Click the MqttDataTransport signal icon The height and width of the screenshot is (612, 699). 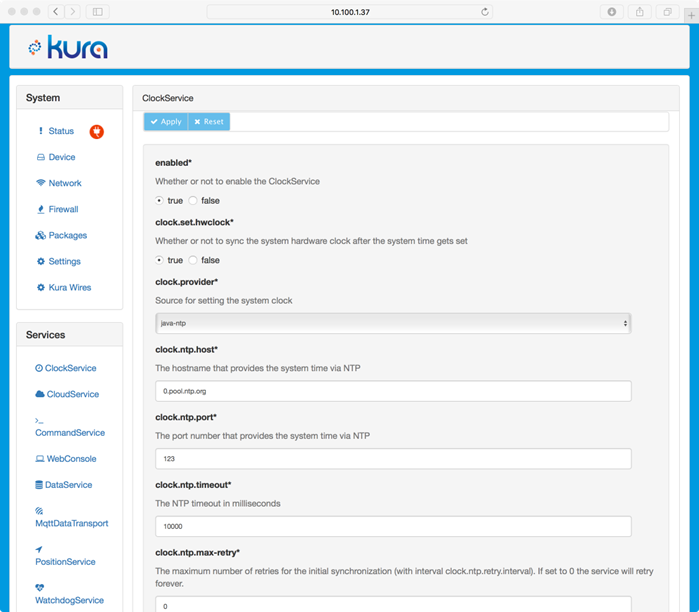pyautogui.click(x=39, y=511)
